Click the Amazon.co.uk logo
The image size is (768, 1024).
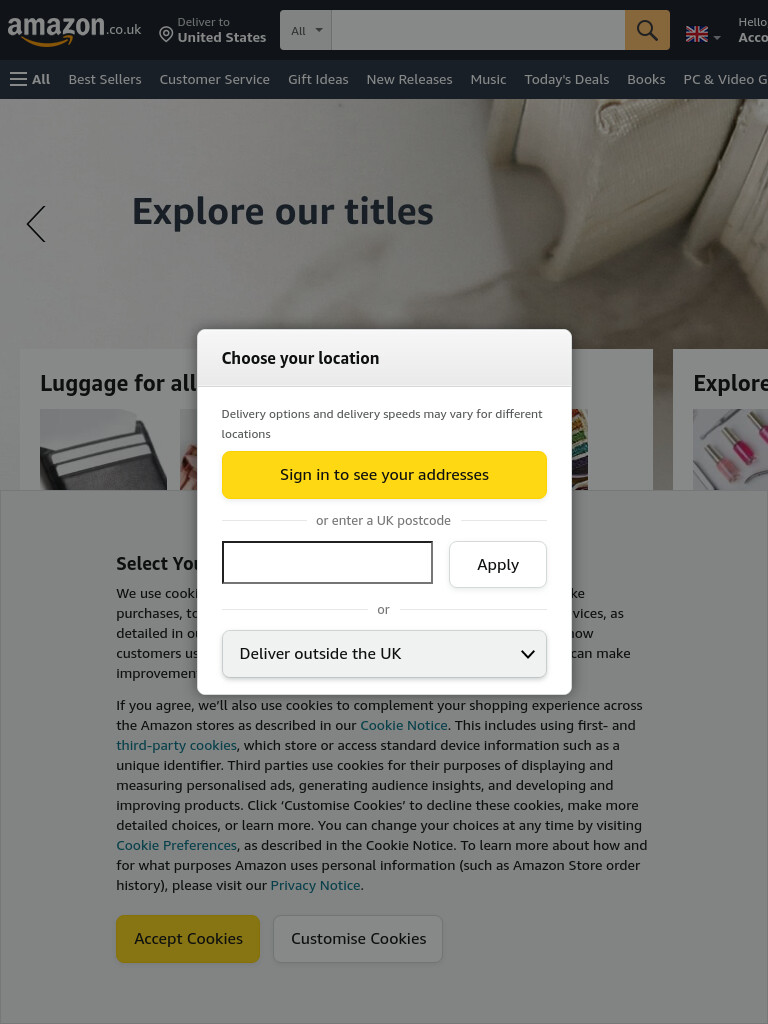coord(74,30)
